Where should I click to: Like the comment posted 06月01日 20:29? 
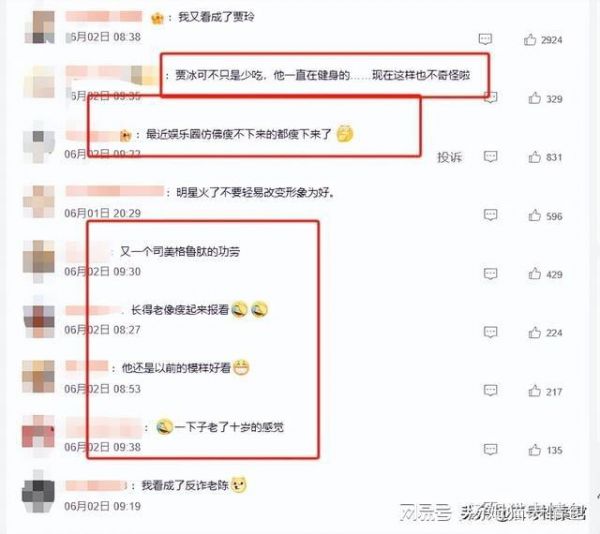535,215
